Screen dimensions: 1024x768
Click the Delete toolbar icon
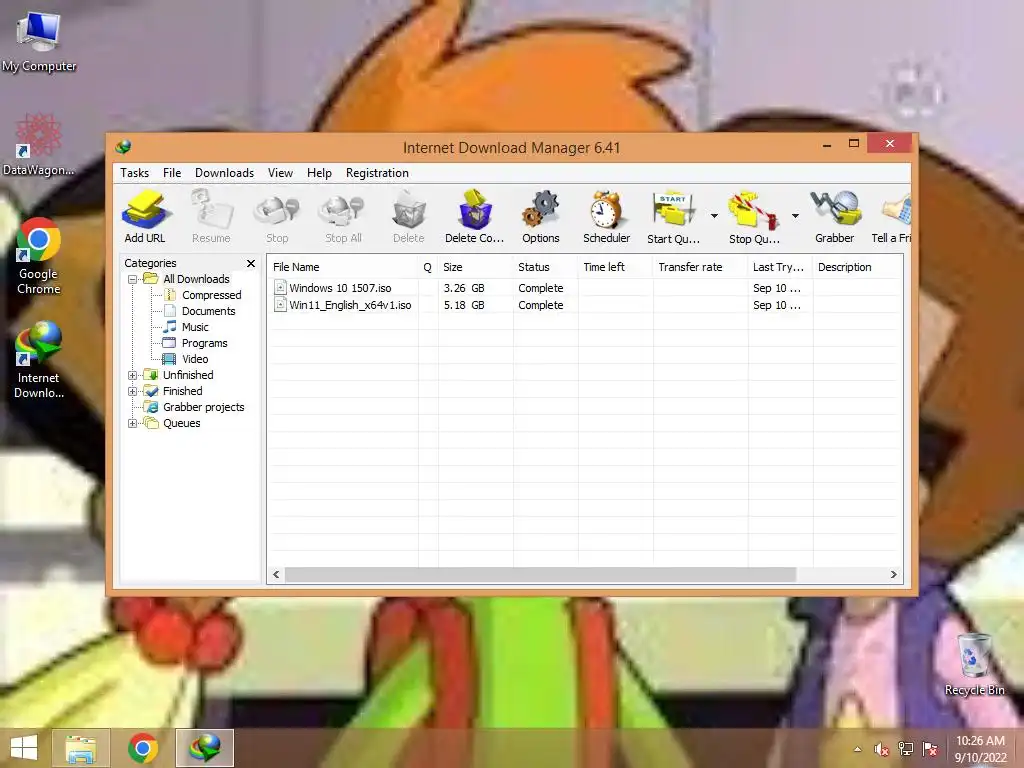point(409,217)
